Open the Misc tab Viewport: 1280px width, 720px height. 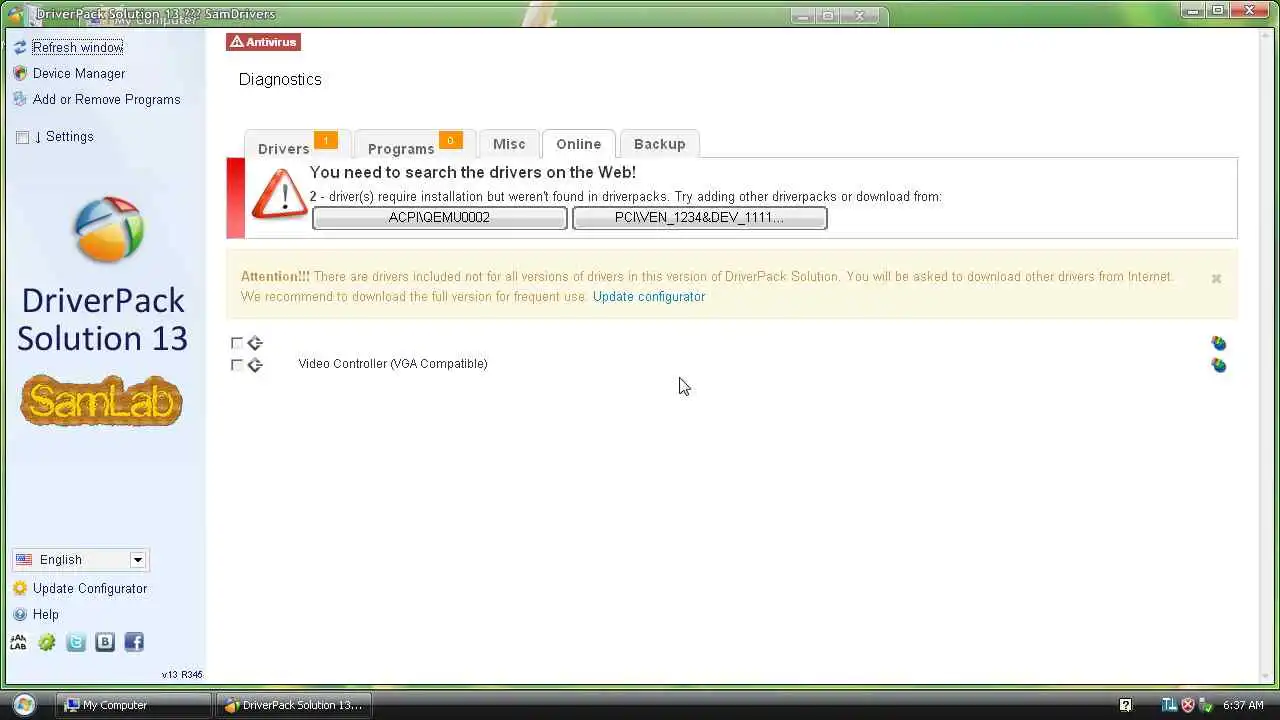509,144
